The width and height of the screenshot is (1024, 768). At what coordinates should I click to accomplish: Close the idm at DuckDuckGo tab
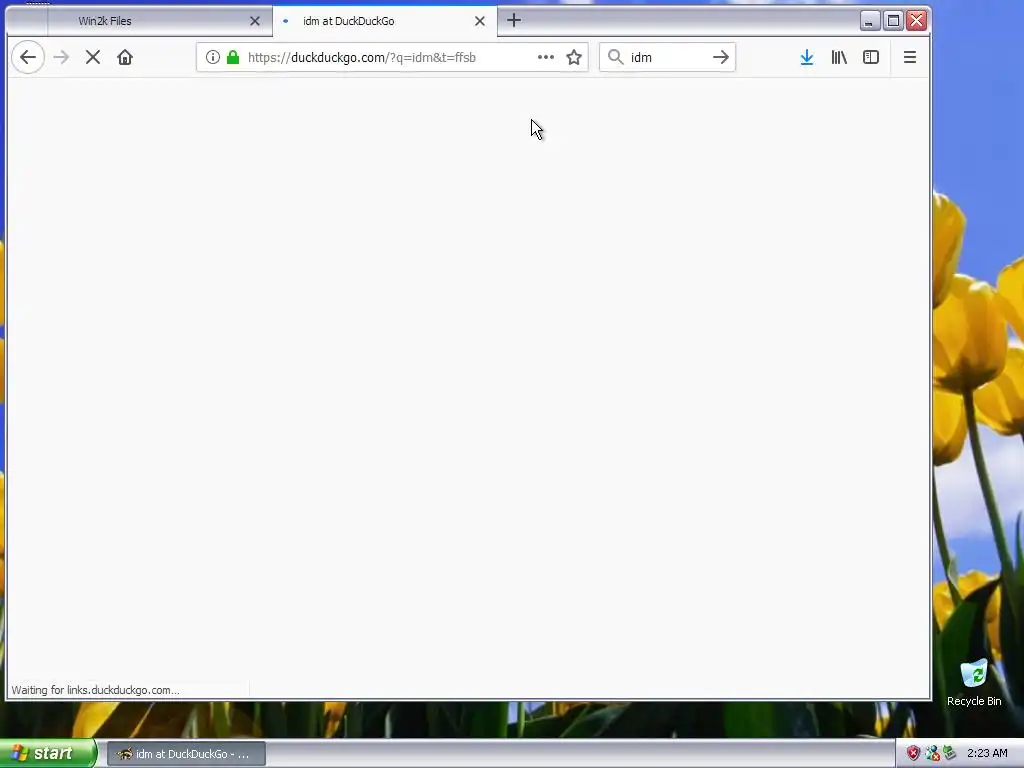[479, 21]
